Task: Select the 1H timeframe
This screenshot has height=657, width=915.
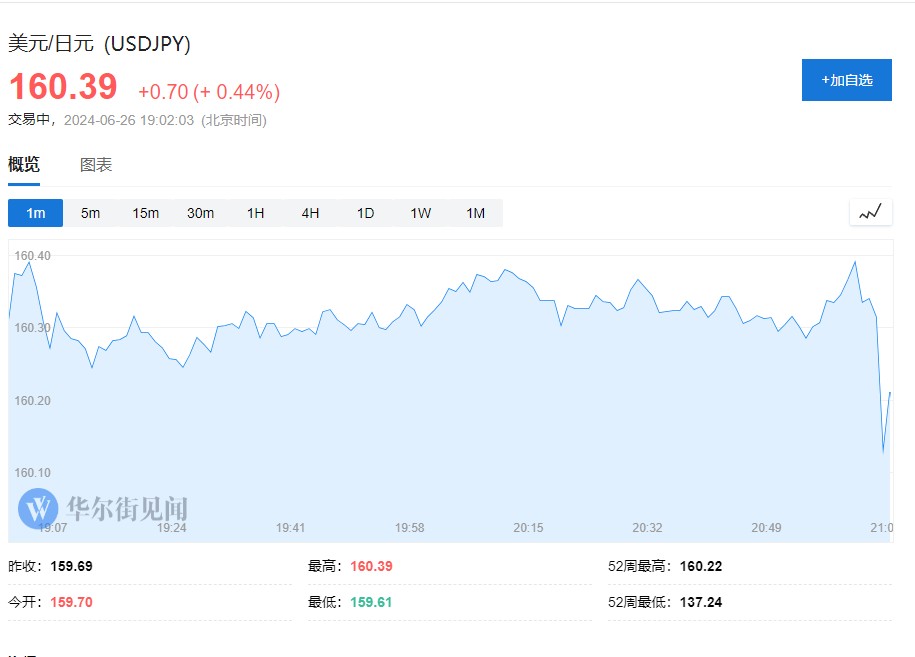Action: 255,213
